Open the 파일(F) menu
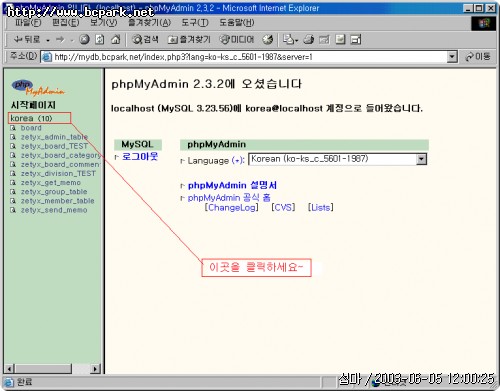This screenshot has height=391, width=500. 28,23
